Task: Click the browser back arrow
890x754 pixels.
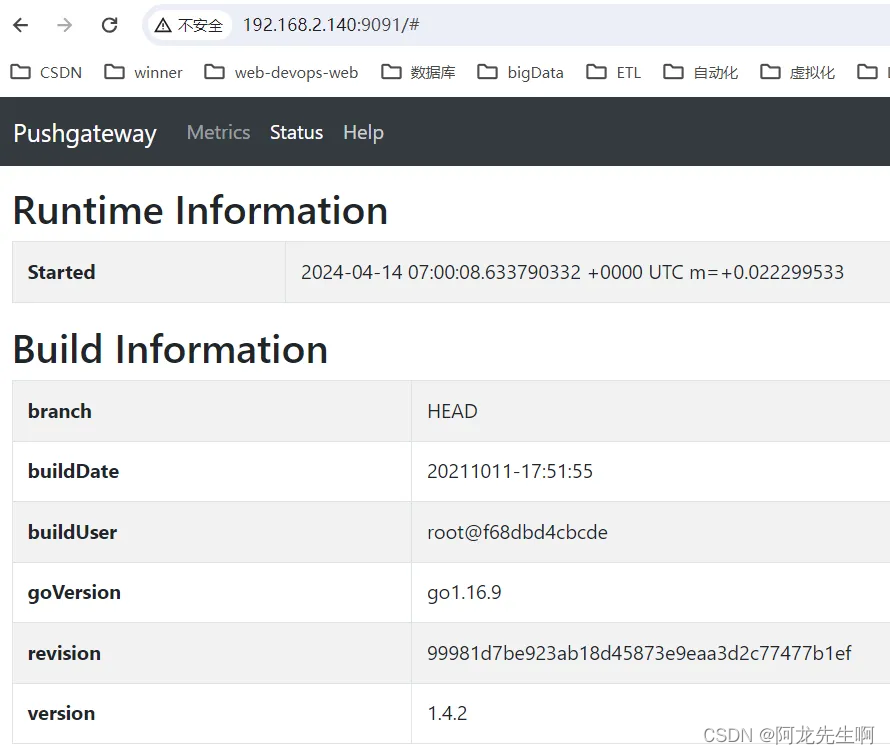Action: [x=20, y=25]
